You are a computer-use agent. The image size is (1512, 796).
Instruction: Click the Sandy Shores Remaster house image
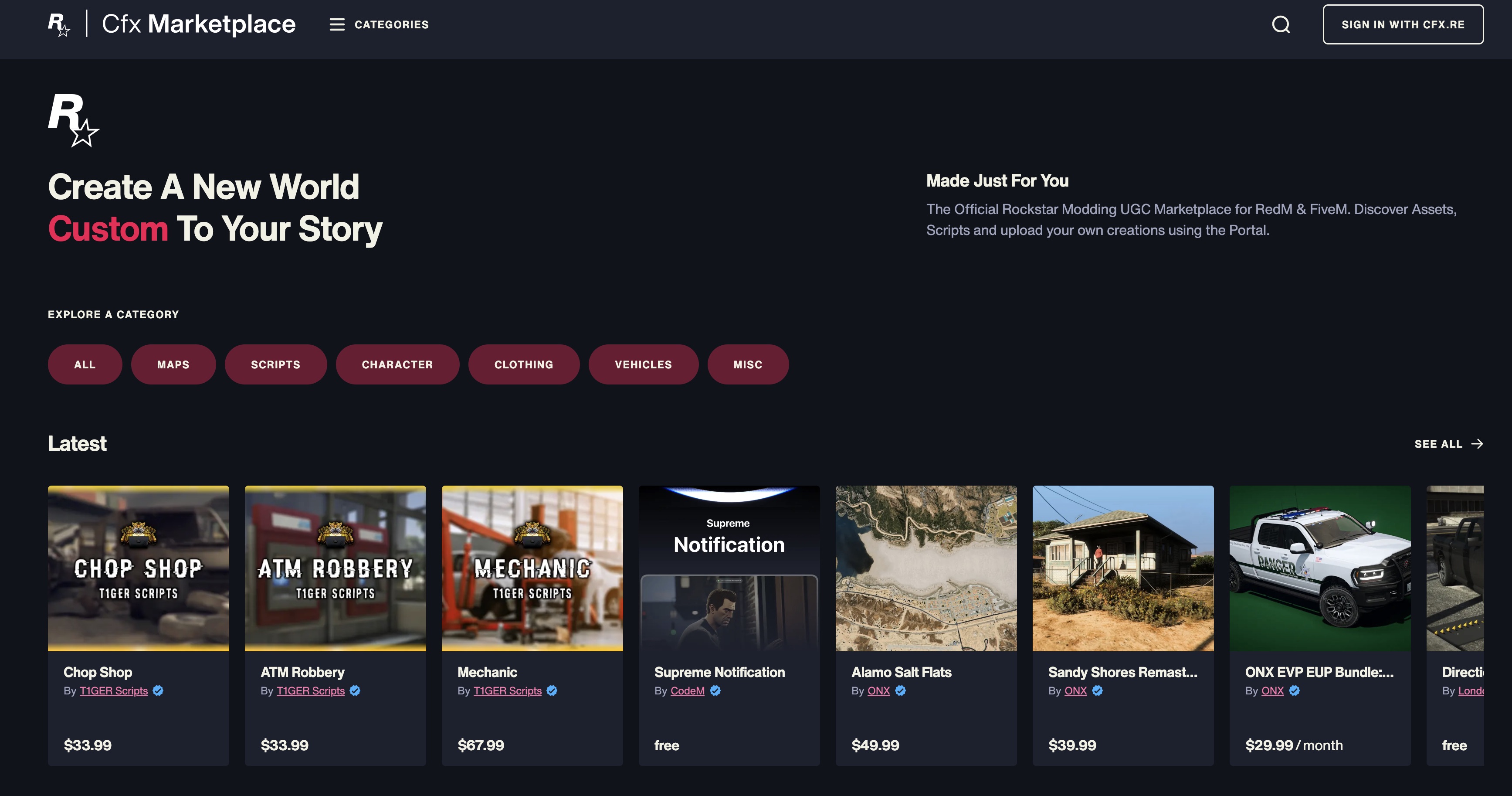pos(1123,568)
